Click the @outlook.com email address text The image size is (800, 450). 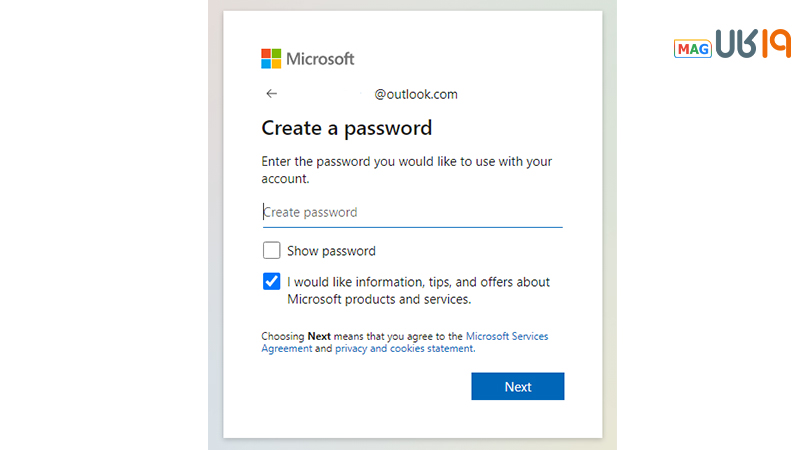[x=416, y=94]
